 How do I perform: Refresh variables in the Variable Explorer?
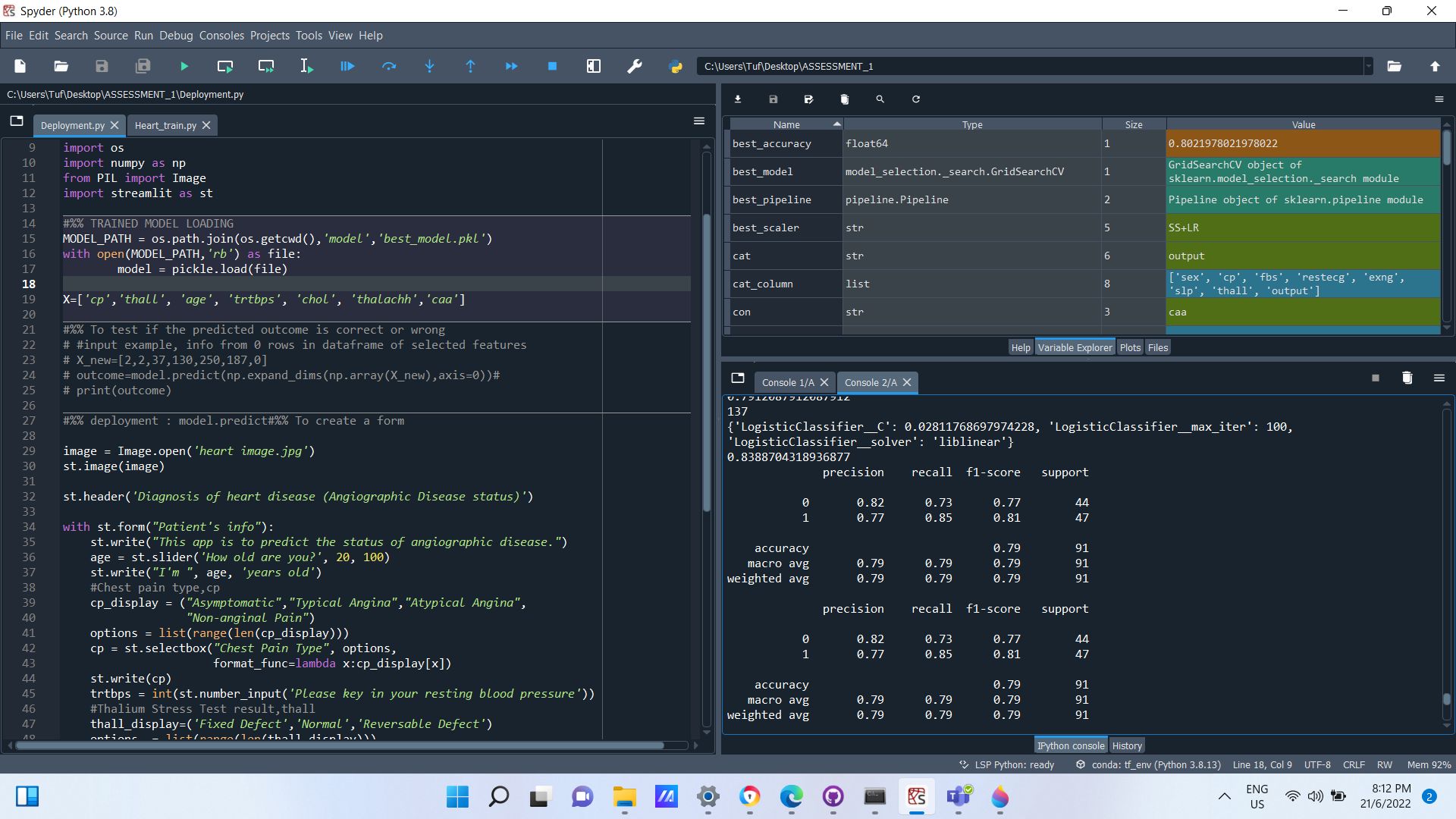pos(915,99)
